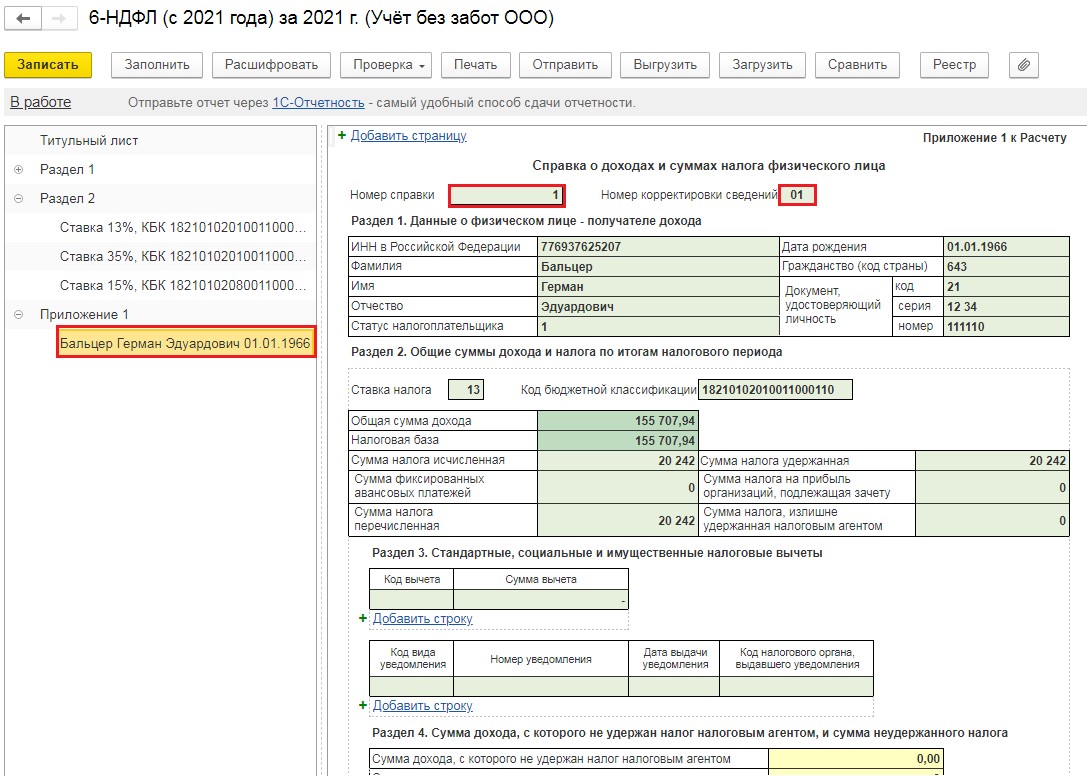Collapse the Приложение 1 tree node

pyautogui.click(x=19, y=314)
